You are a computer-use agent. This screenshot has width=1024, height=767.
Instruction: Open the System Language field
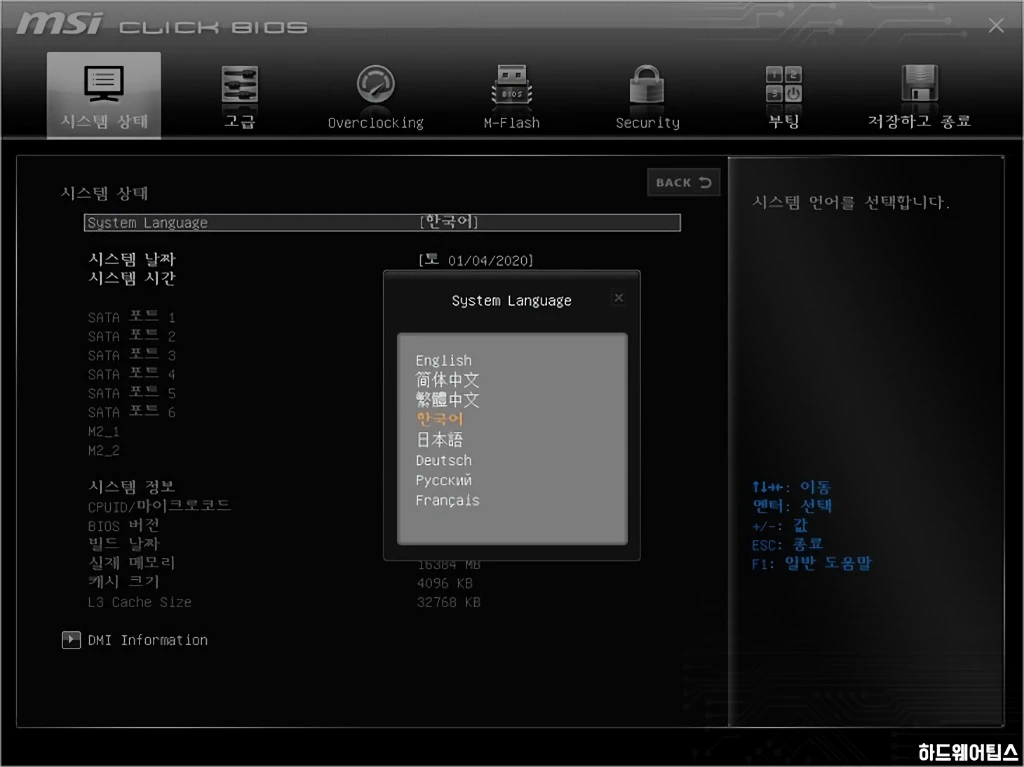tap(382, 223)
